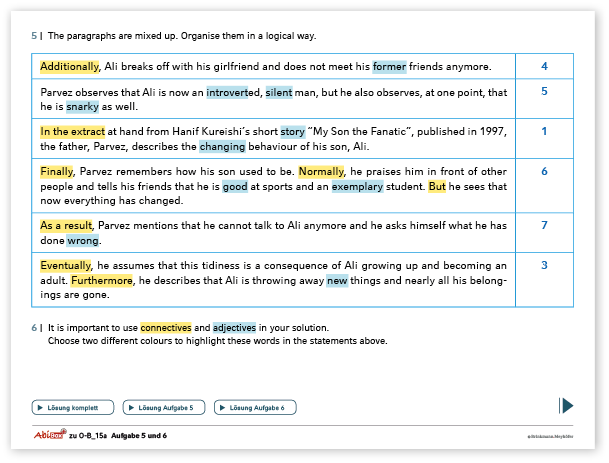Click the order cell showing number 6
This screenshot has width=609, height=463.
[544, 171]
